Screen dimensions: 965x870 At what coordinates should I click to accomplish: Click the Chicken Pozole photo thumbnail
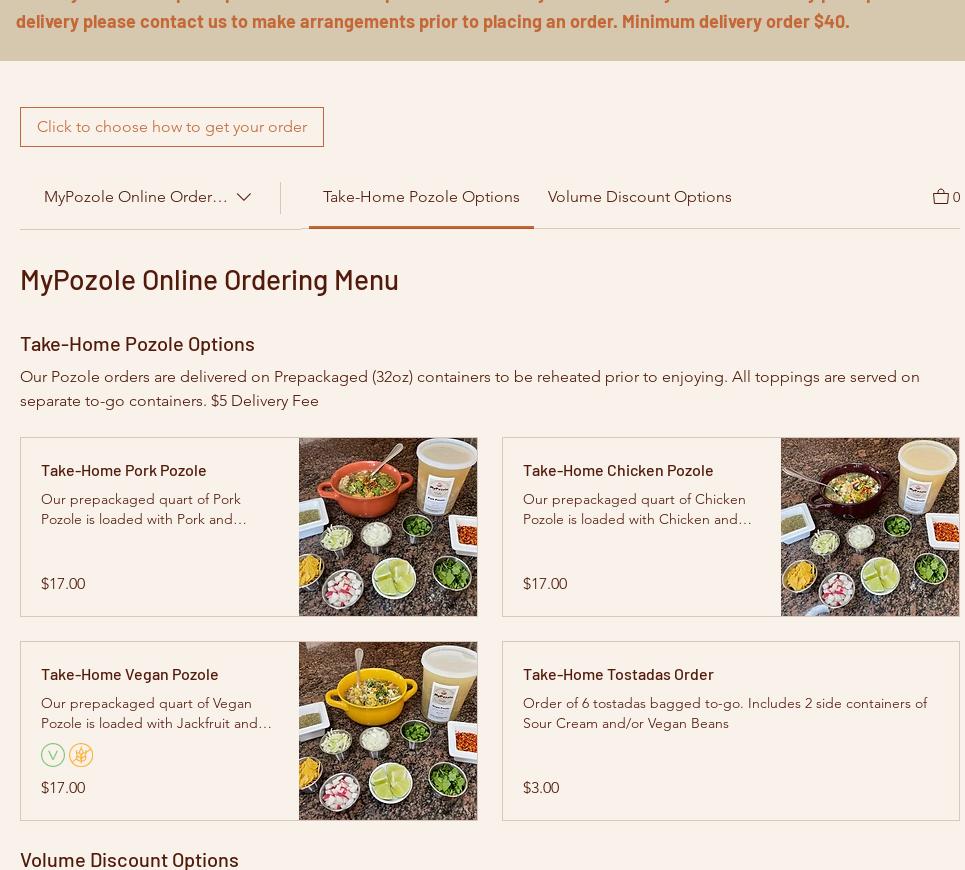coord(870,527)
